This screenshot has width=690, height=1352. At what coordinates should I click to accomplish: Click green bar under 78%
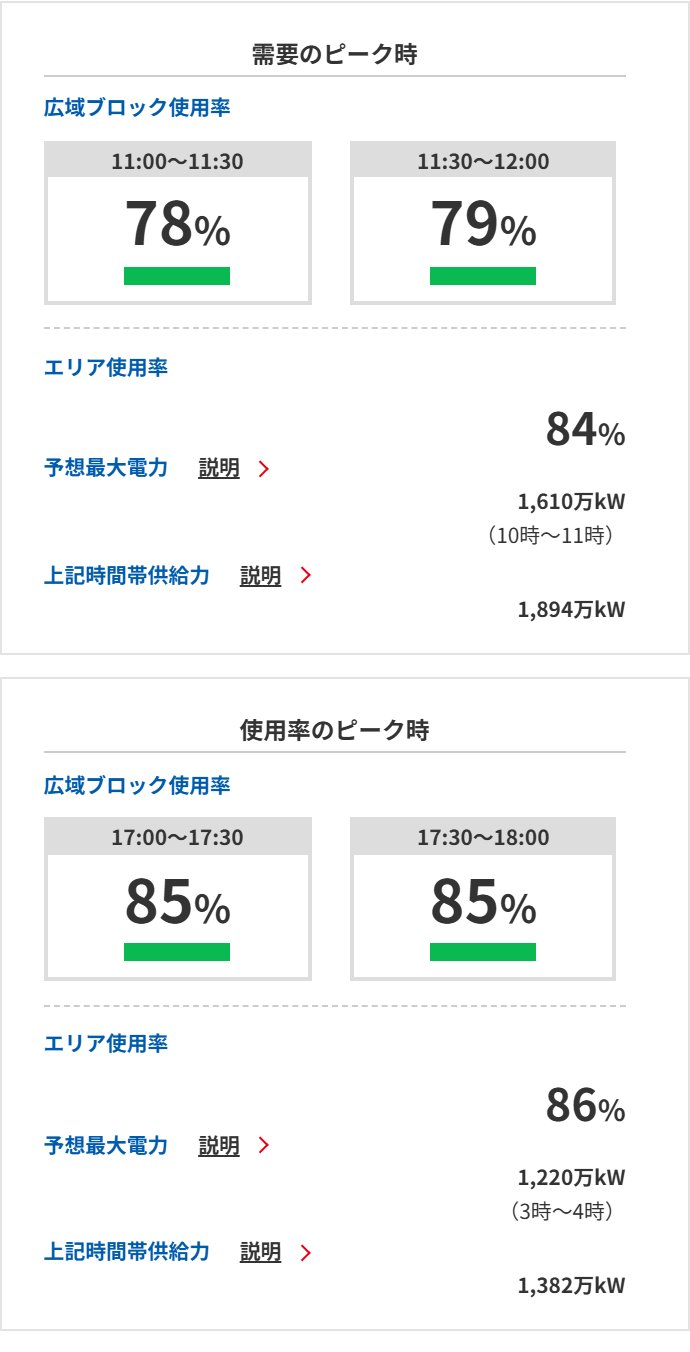(x=177, y=276)
